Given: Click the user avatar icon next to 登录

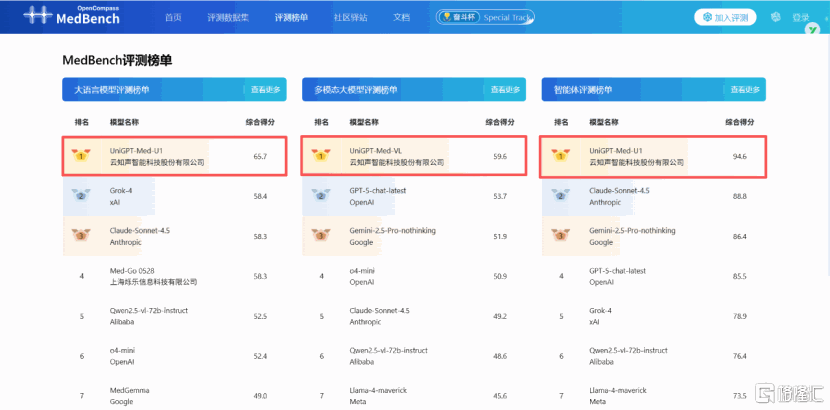Looking at the screenshot, I should 777,17.
